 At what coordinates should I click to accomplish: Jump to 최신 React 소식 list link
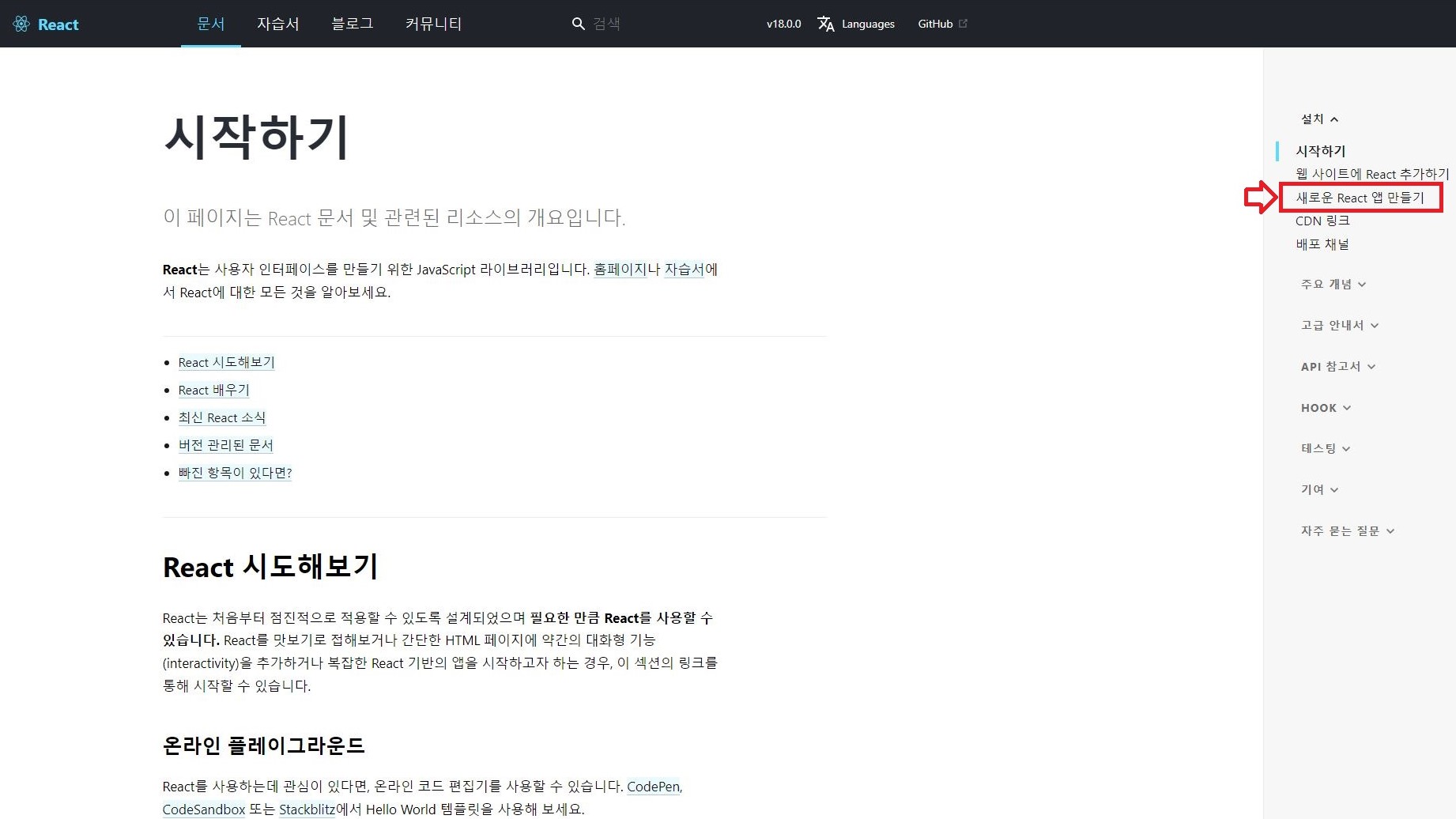[x=222, y=417]
